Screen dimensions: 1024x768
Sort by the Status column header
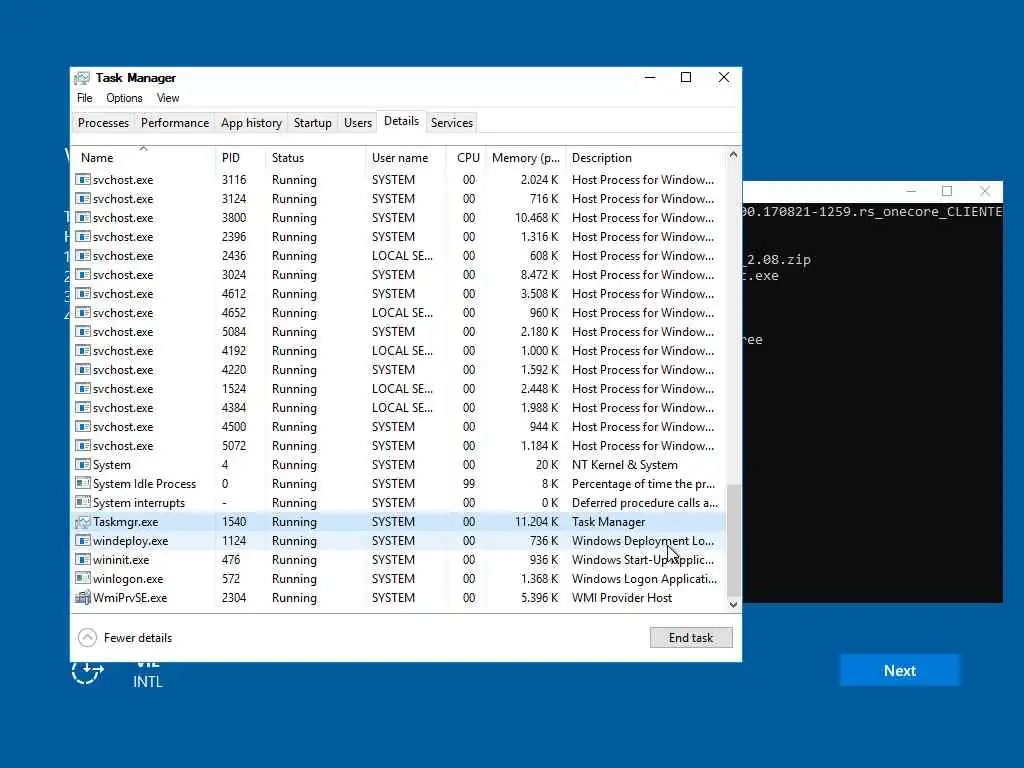(315, 157)
